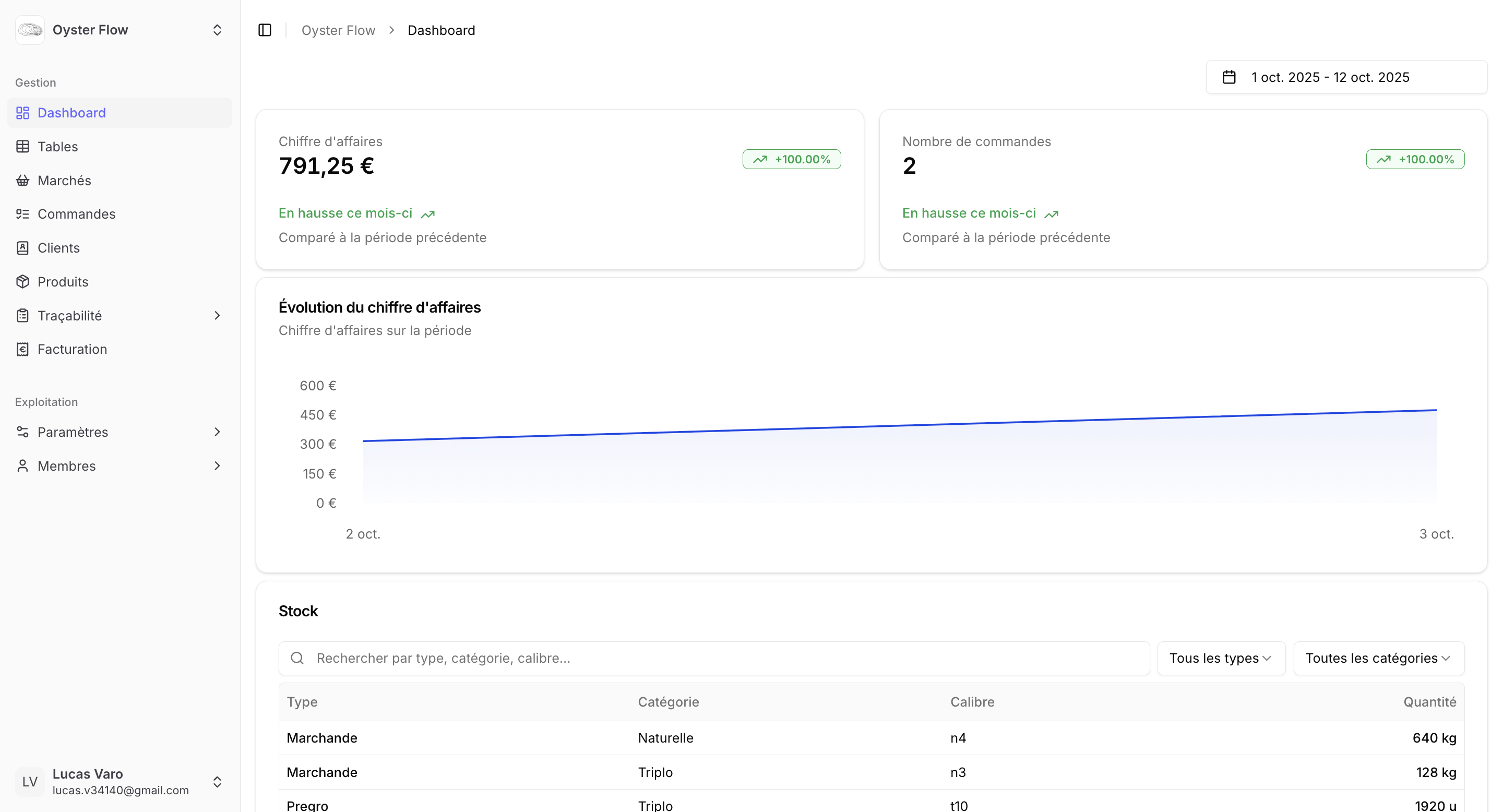Open the Tous les types dropdown
The image size is (1503, 812).
[x=1221, y=658]
